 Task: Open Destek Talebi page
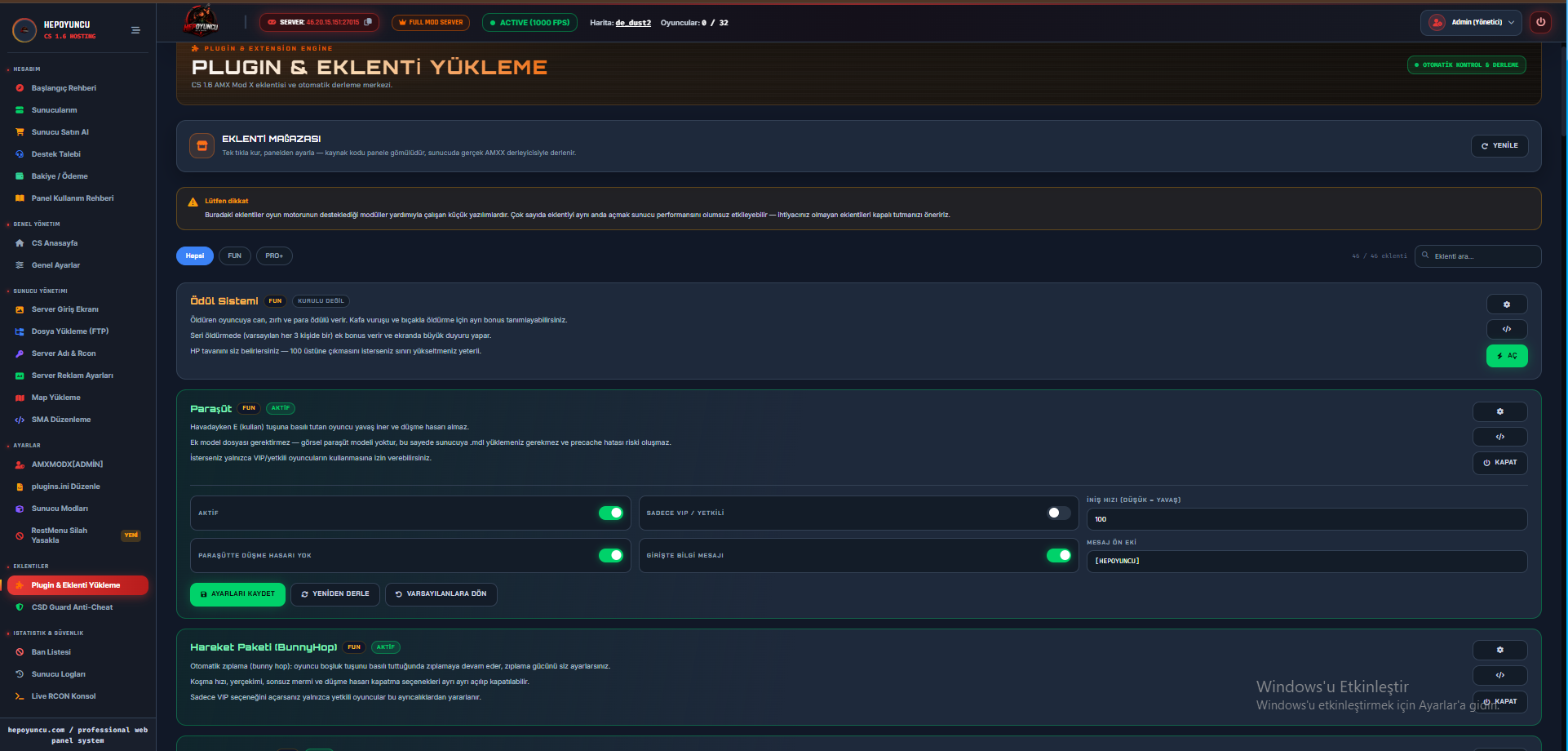tap(55, 154)
